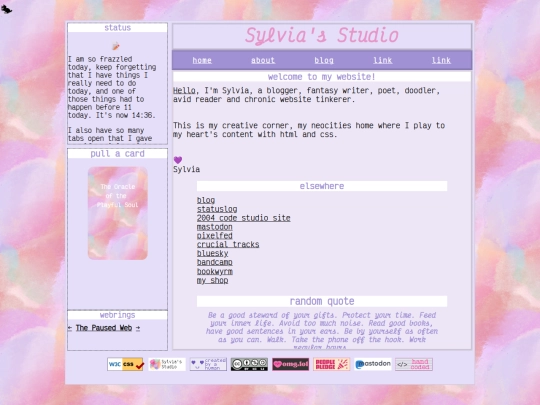Click the 'elsewhere' section heading

[322, 186]
